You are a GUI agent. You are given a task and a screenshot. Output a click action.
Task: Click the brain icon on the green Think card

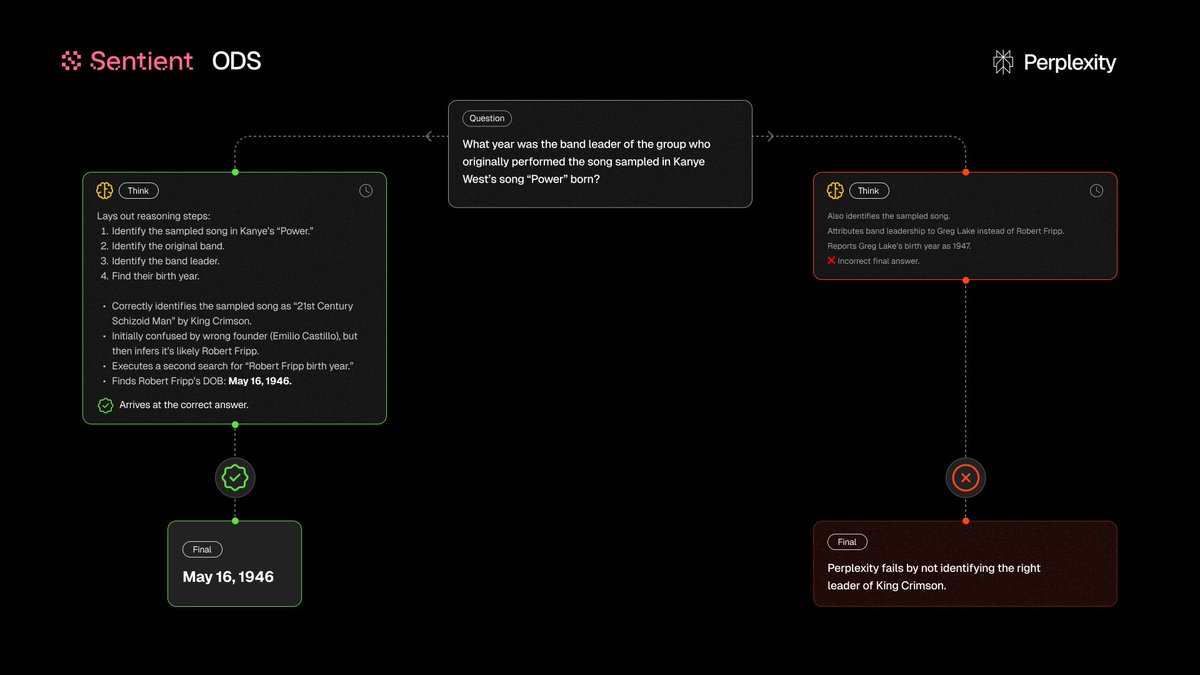(104, 190)
